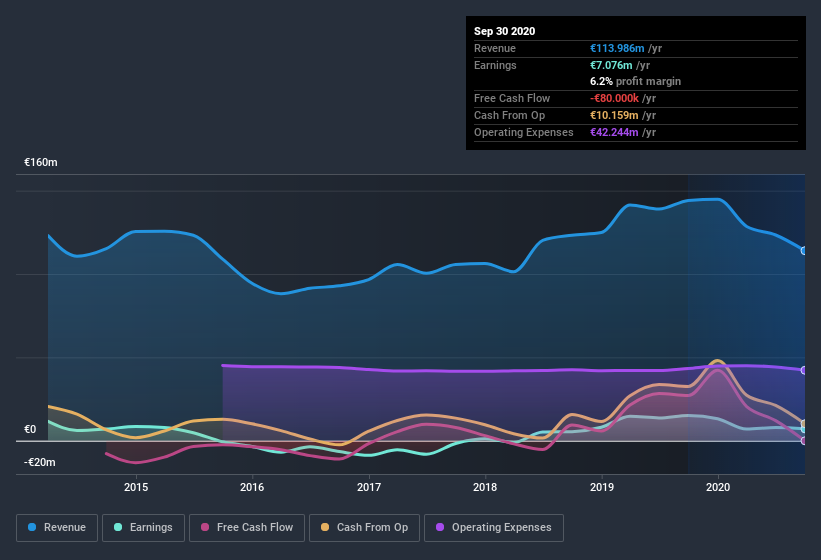Toggle the Free Cash Flow legend button
The height and width of the screenshot is (560, 821).
tap(247, 528)
